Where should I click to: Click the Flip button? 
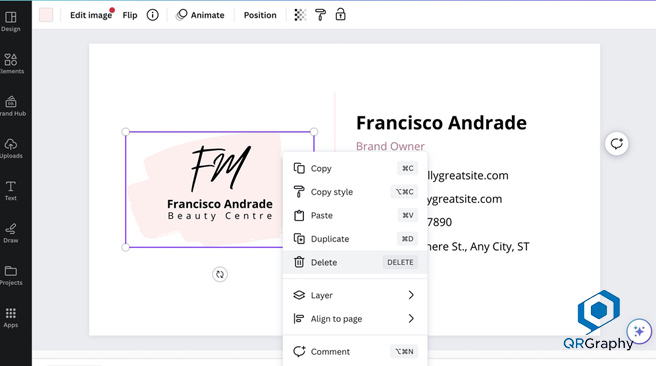click(130, 15)
